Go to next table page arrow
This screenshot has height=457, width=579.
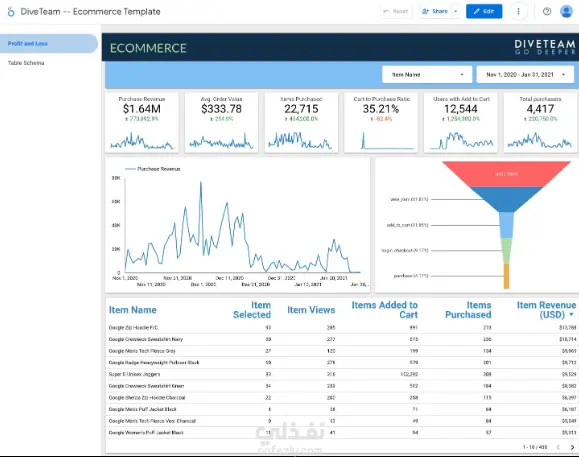[572, 447]
